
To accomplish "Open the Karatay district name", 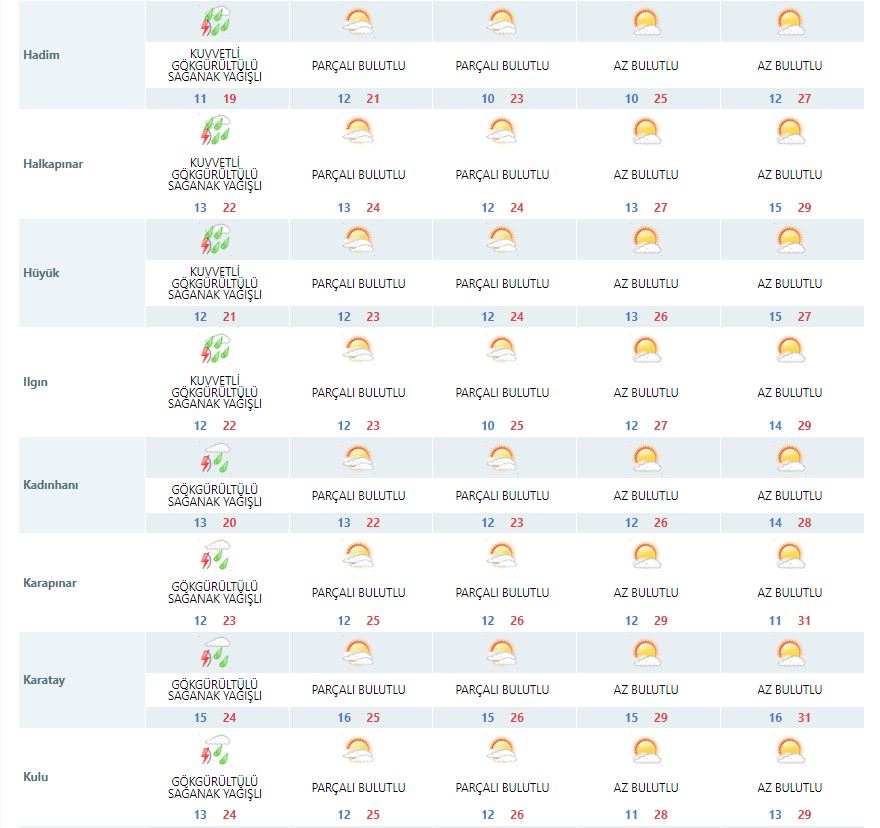I will (43, 680).
